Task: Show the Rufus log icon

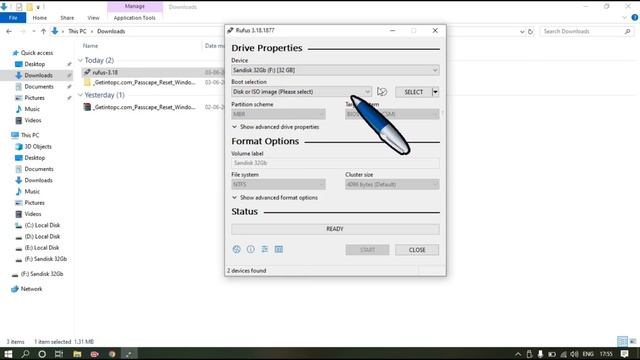Action: [279, 249]
